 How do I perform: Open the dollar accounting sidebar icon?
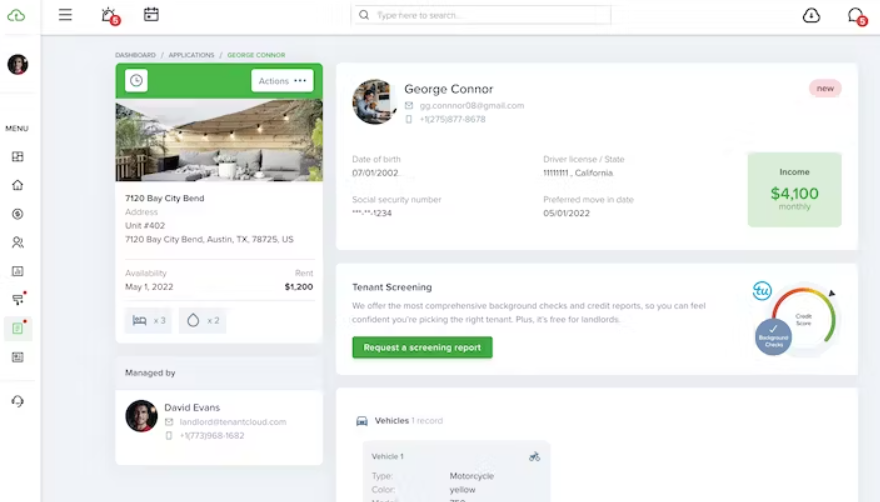17,214
